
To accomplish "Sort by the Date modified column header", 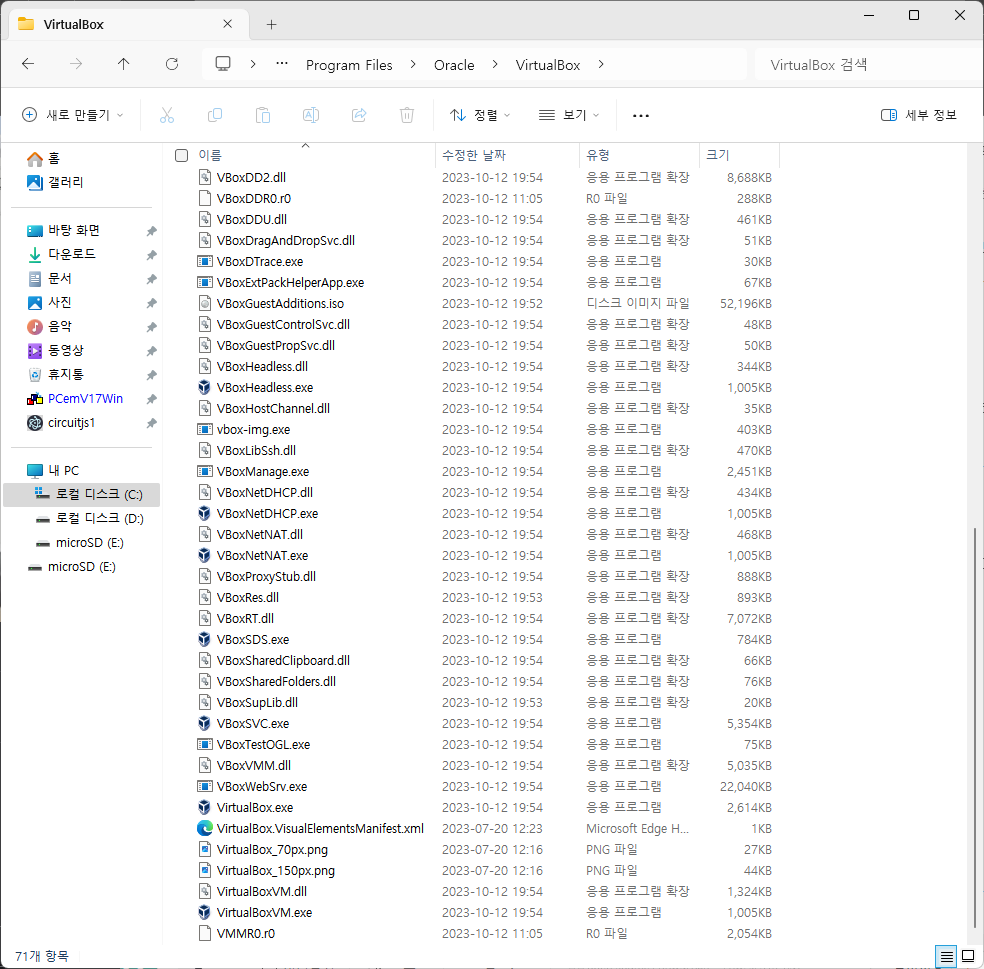I will tap(474, 155).
